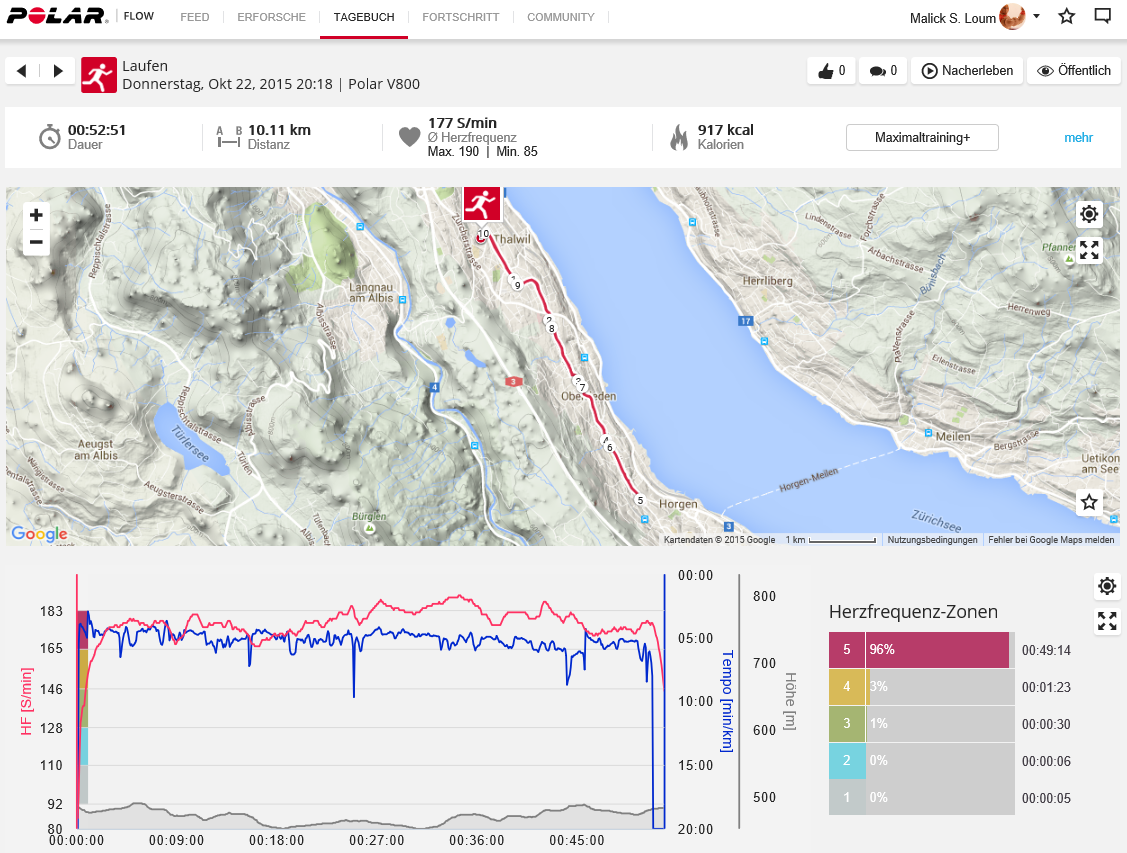Zoom out on the map
Screen dimensions: 1127x853
(36, 242)
